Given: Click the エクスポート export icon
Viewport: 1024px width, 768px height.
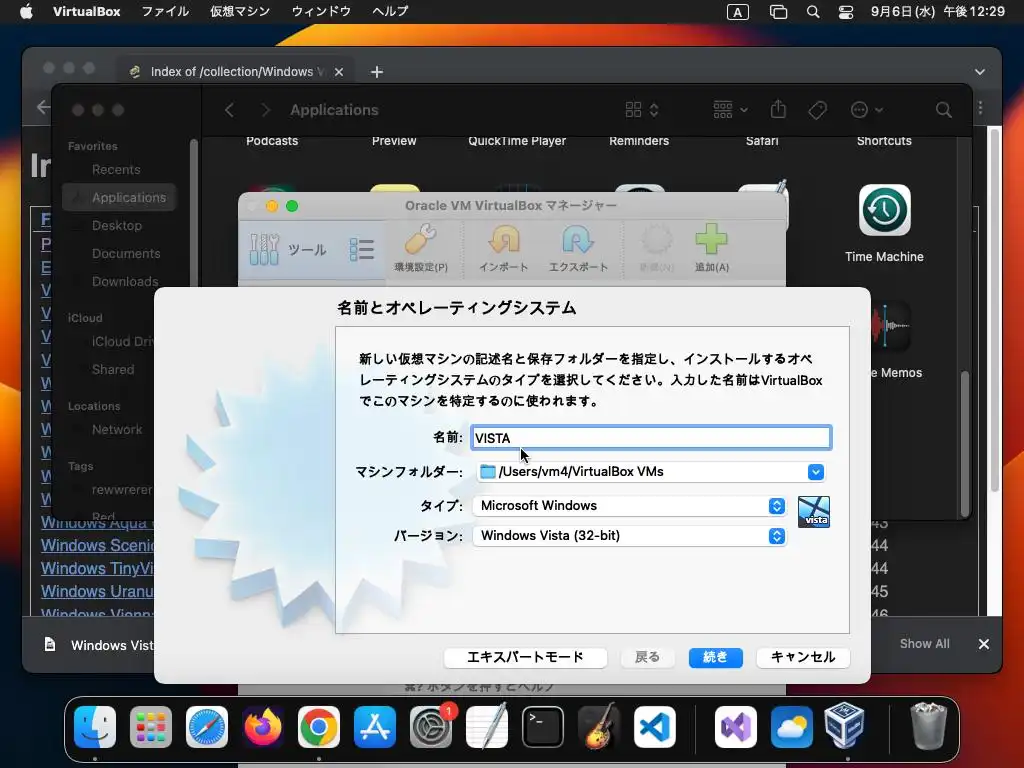Looking at the screenshot, I should point(578,240).
